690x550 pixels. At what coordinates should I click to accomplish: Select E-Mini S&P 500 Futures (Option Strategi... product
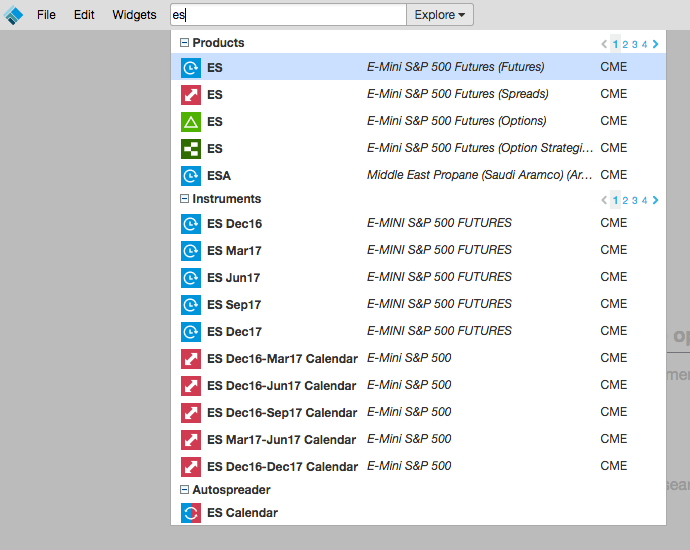(418, 148)
